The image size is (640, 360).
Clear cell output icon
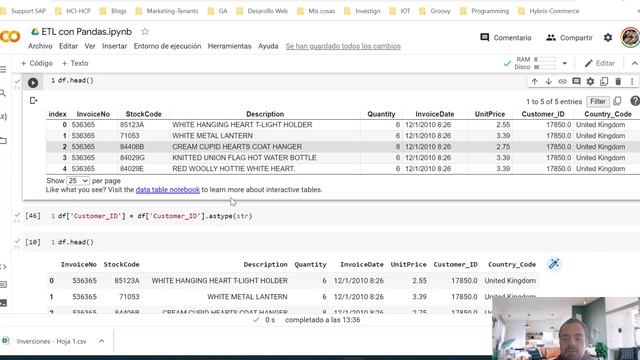33,100
